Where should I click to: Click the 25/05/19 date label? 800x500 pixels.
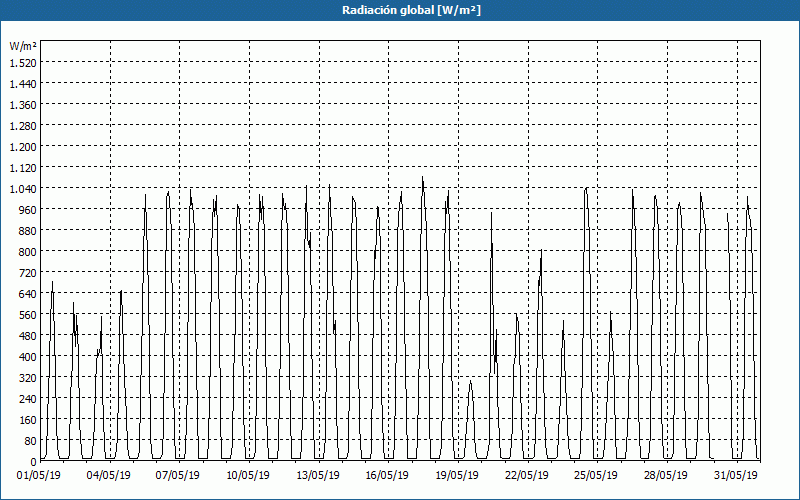pos(596,475)
